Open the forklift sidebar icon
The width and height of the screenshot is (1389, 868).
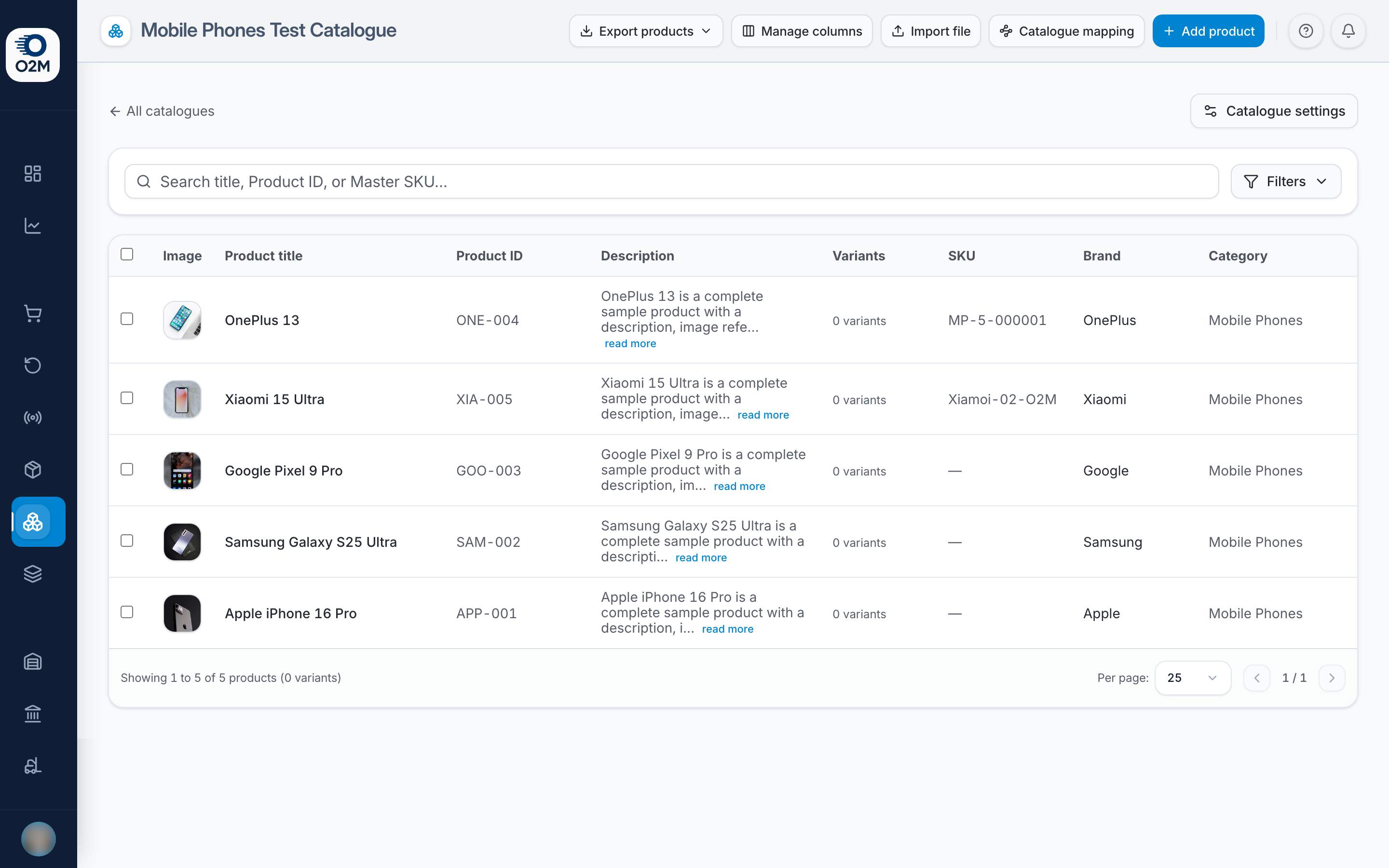point(33,766)
